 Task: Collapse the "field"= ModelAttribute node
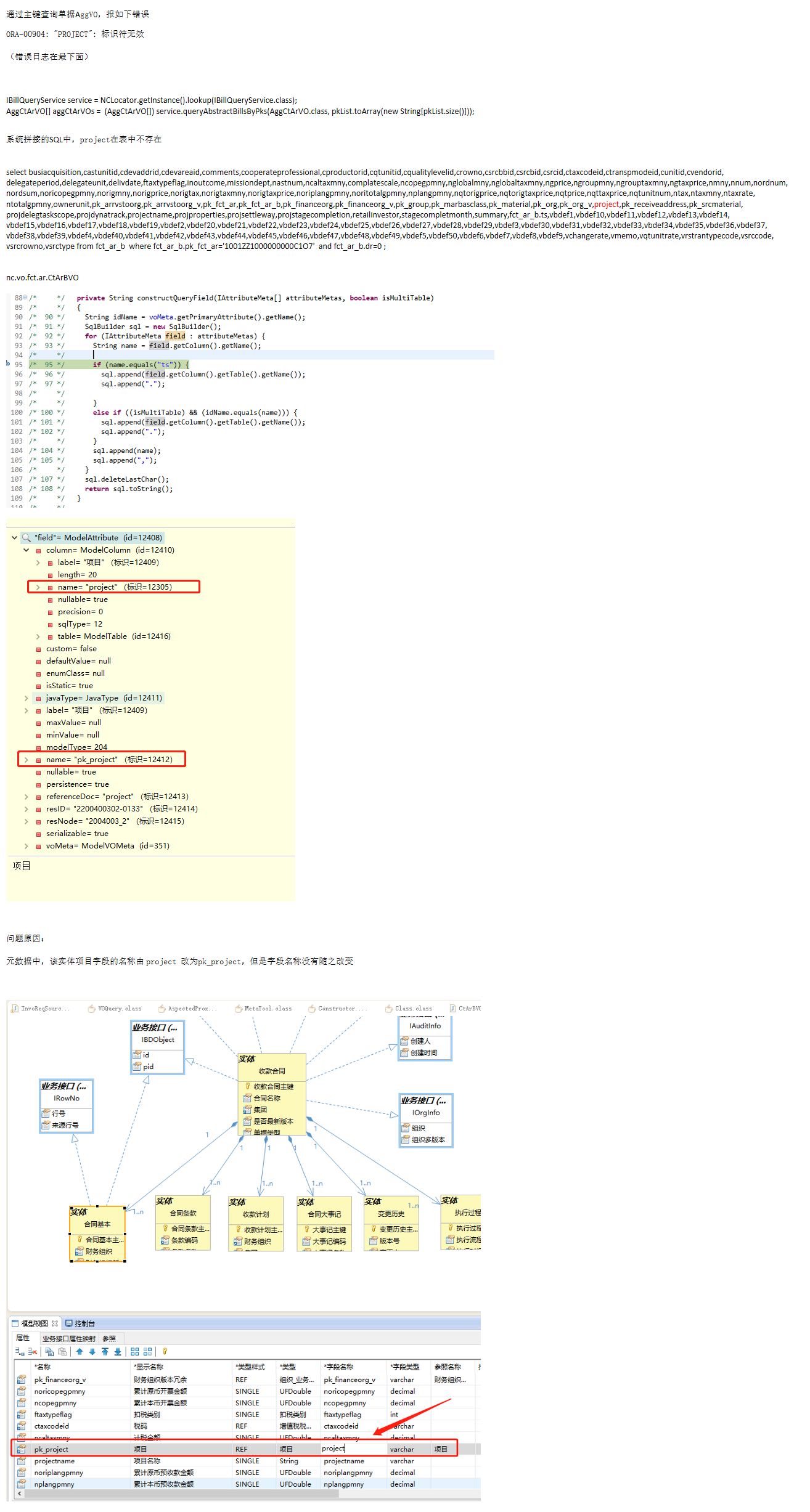coord(14,537)
